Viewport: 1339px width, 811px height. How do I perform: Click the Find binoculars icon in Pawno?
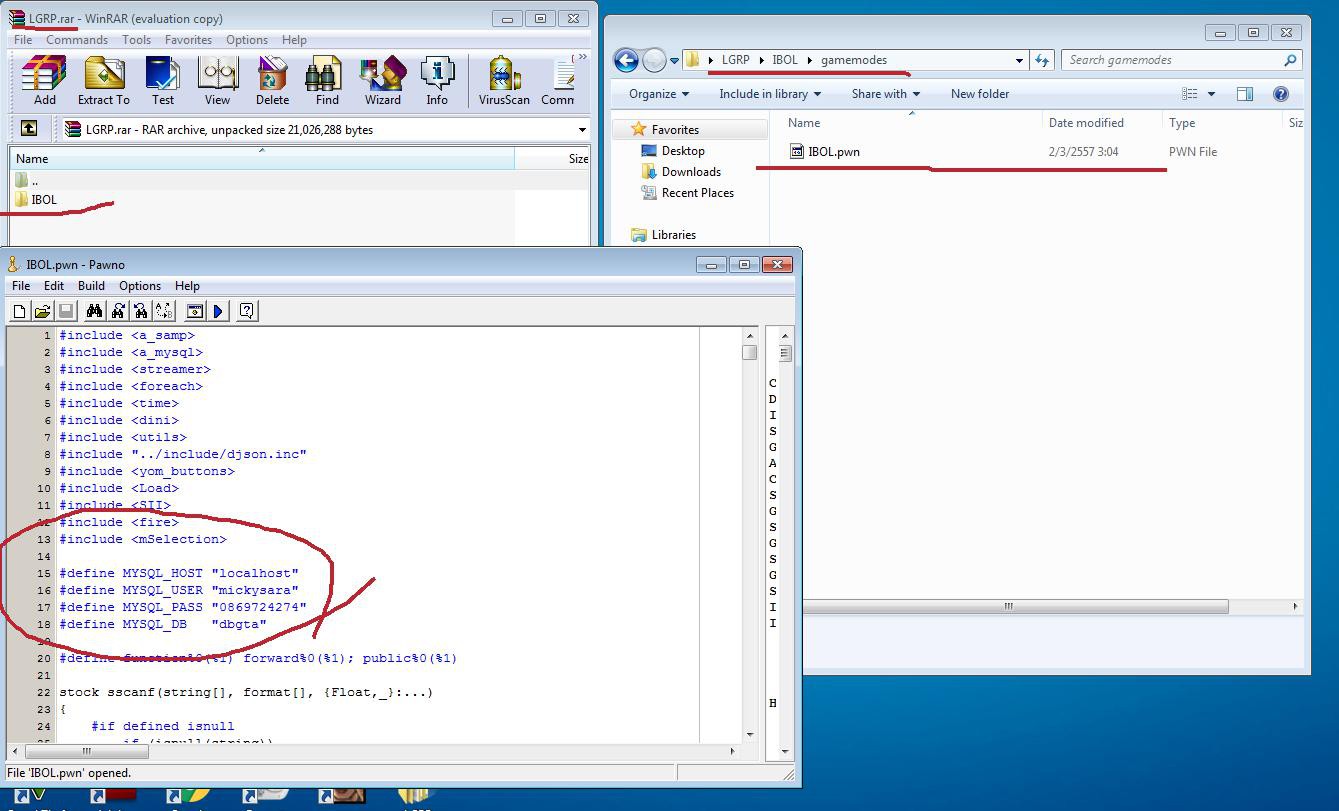click(x=94, y=311)
